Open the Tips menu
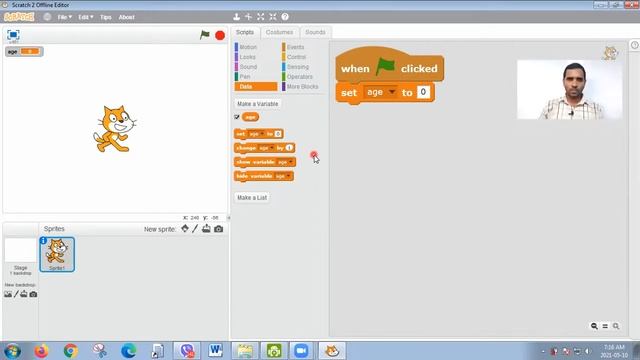The width and height of the screenshot is (640, 360). point(106,17)
